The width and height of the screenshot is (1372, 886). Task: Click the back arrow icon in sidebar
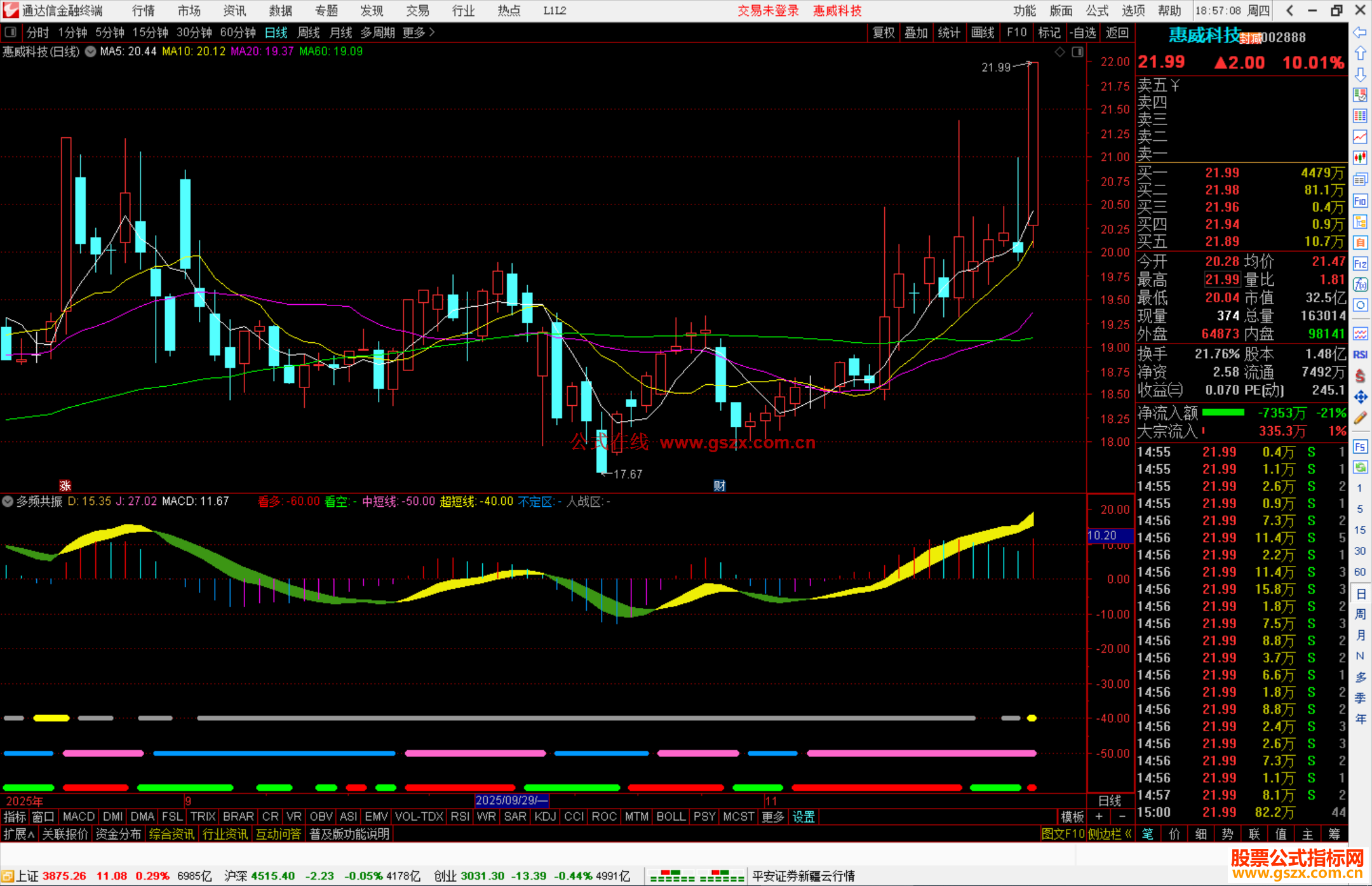click(1360, 32)
